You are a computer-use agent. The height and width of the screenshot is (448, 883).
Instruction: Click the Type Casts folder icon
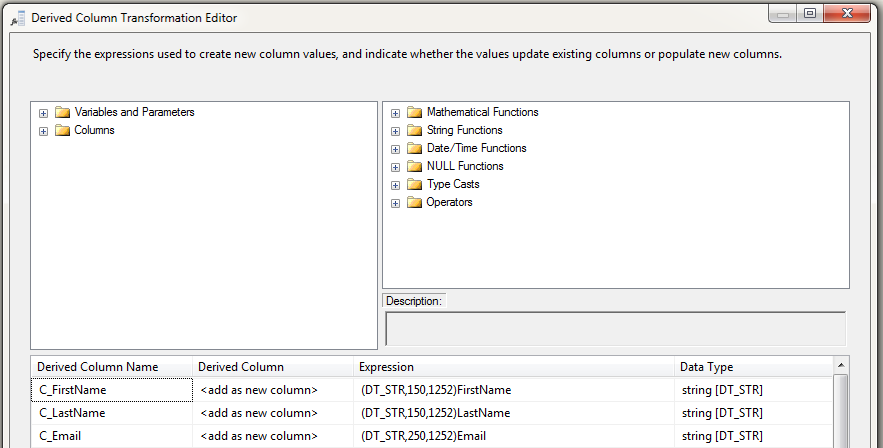click(414, 184)
